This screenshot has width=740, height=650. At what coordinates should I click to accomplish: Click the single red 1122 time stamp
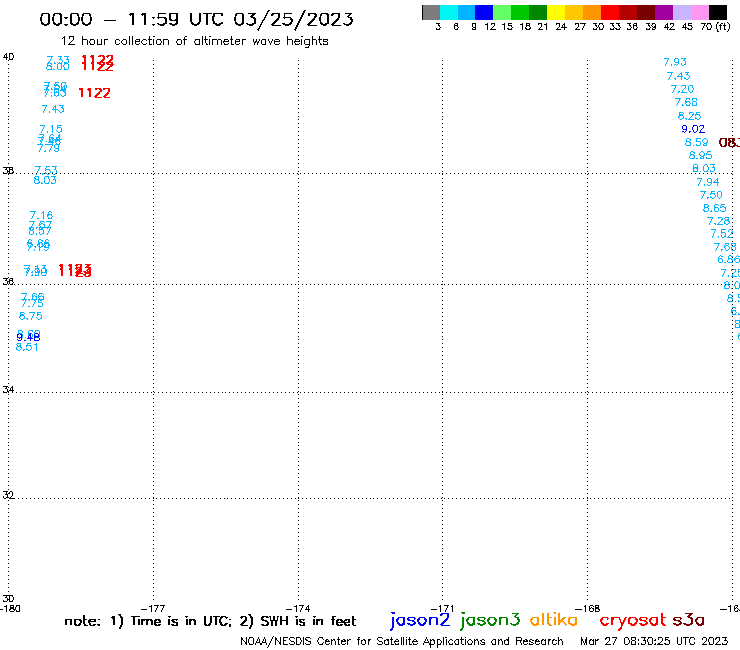[x=94, y=93]
